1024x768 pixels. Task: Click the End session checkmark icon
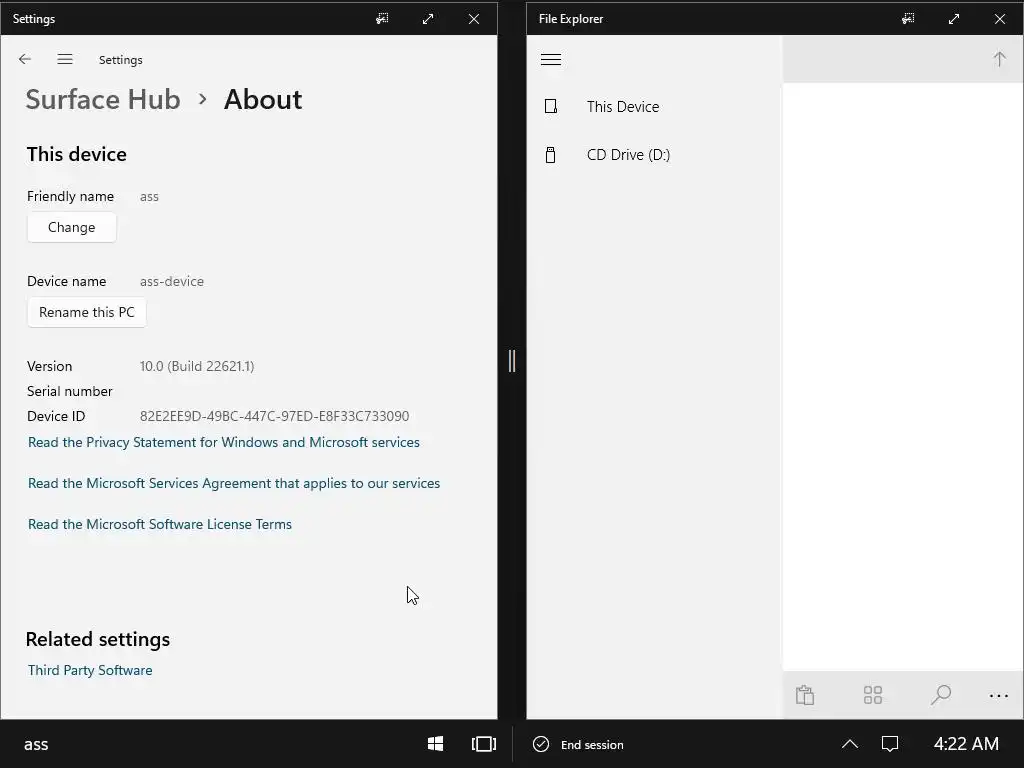(x=541, y=744)
